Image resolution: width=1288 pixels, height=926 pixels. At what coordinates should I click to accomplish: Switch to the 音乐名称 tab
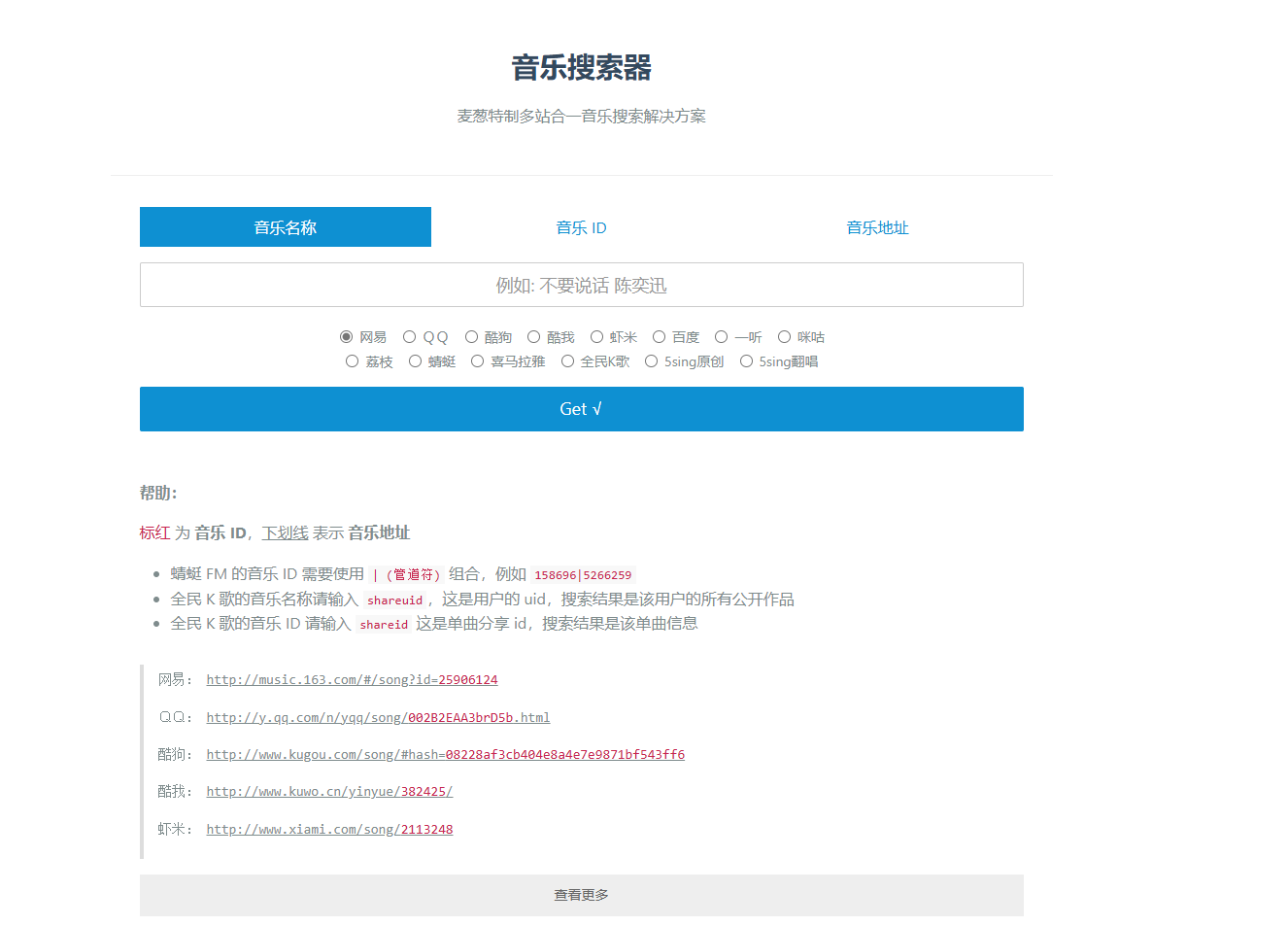click(286, 227)
